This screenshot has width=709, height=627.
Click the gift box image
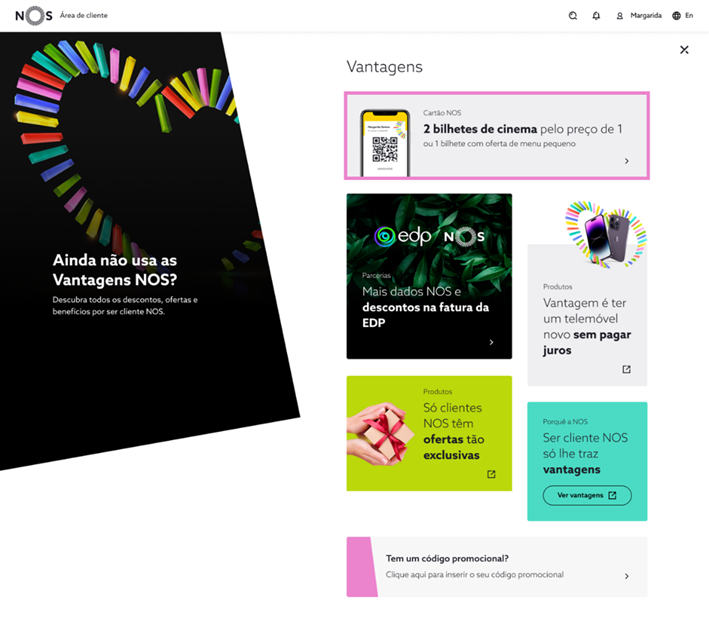coord(381,433)
